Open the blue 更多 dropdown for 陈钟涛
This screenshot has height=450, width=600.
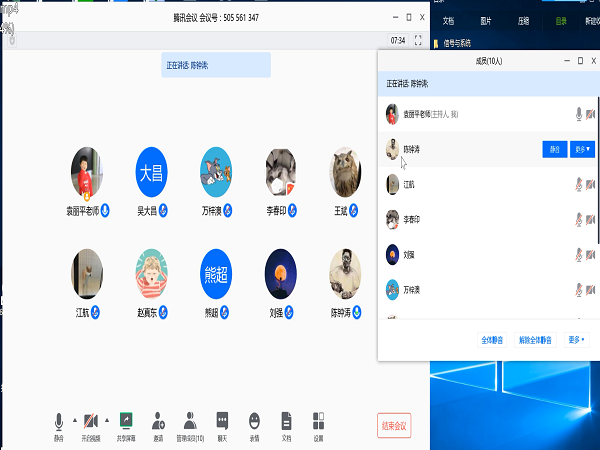[x=582, y=149]
